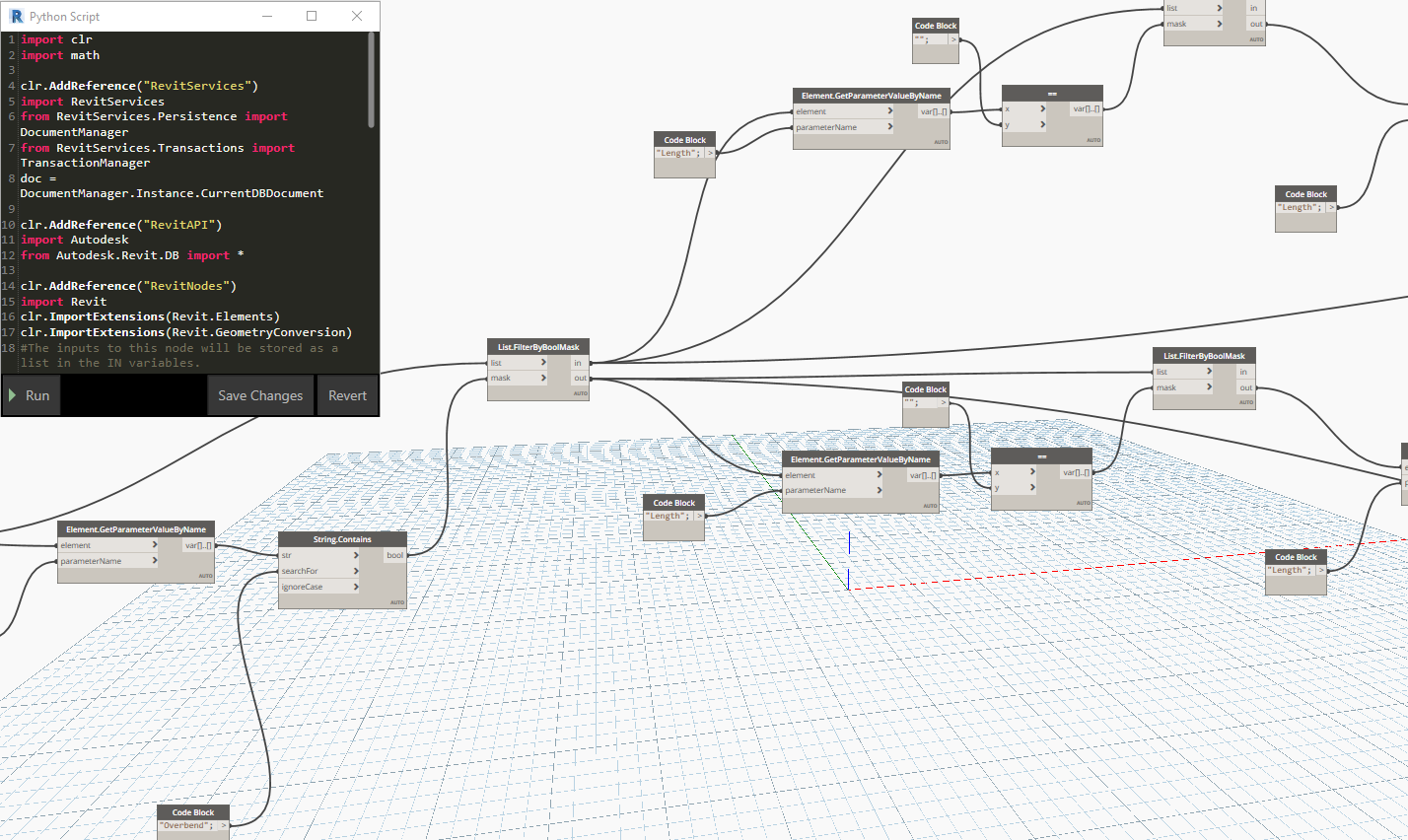
Task: Click the Revit logo in Python Script title bar
Action: coord(16,16)
